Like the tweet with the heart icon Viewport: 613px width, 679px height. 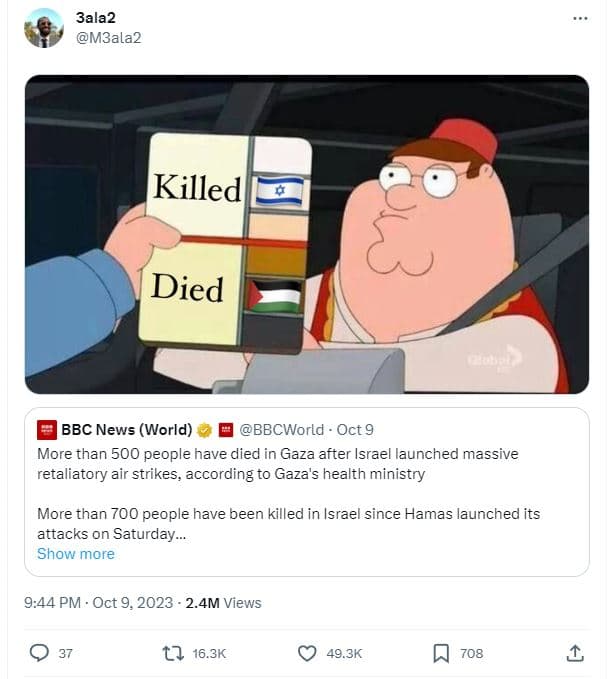(x=307, y=653)
